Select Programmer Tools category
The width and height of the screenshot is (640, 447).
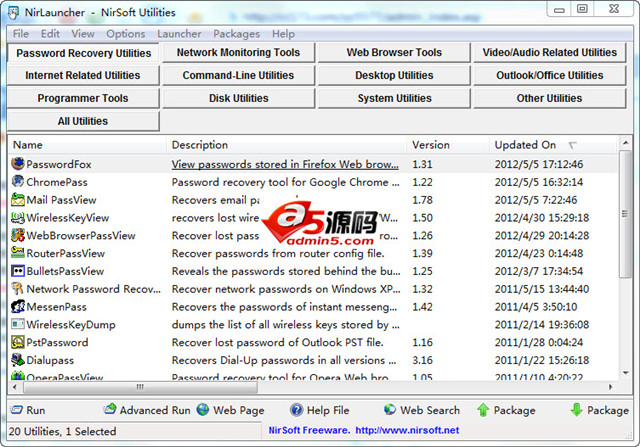83,98
